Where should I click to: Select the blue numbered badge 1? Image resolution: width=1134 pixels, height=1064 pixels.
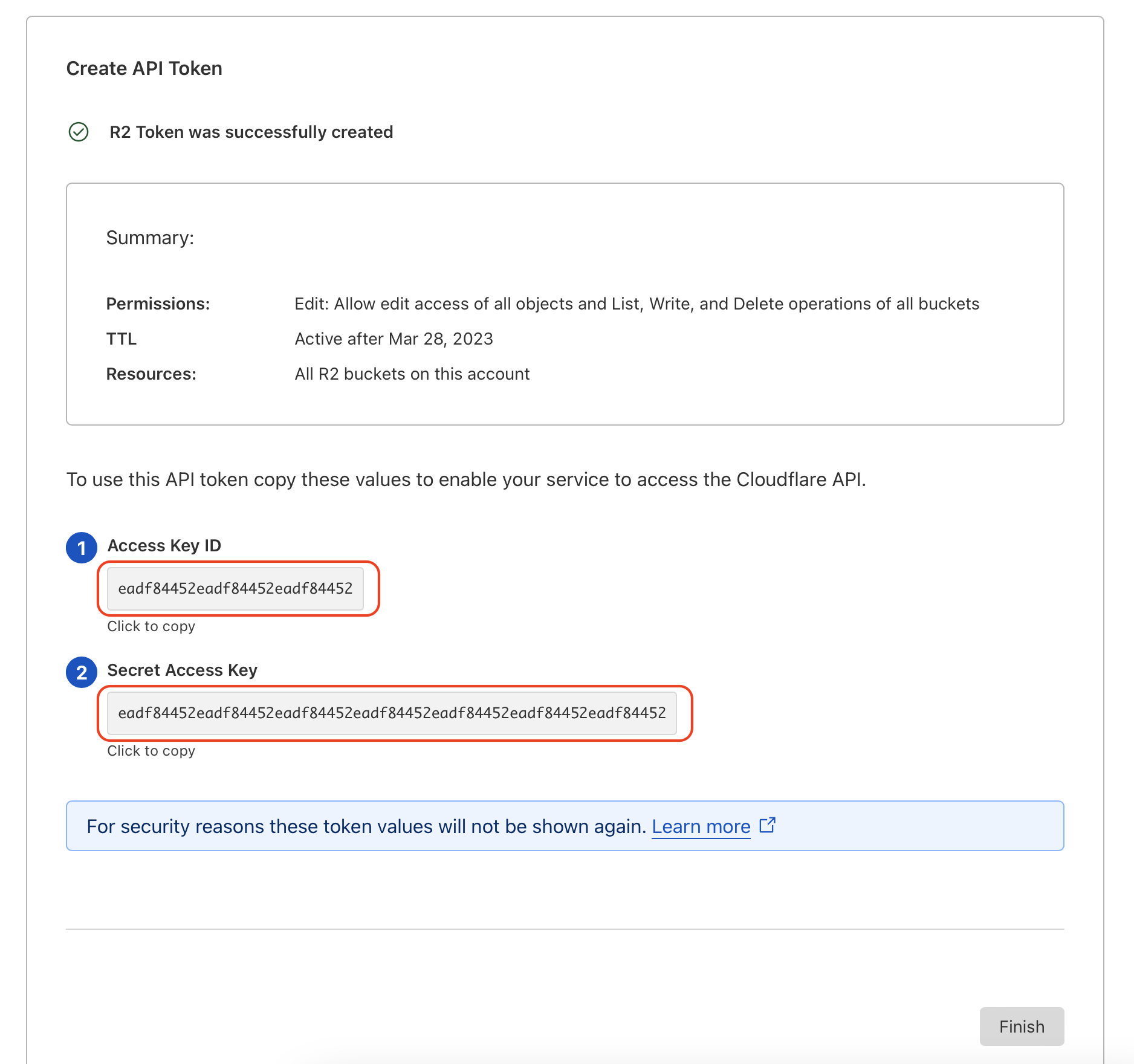click(81, 548)
